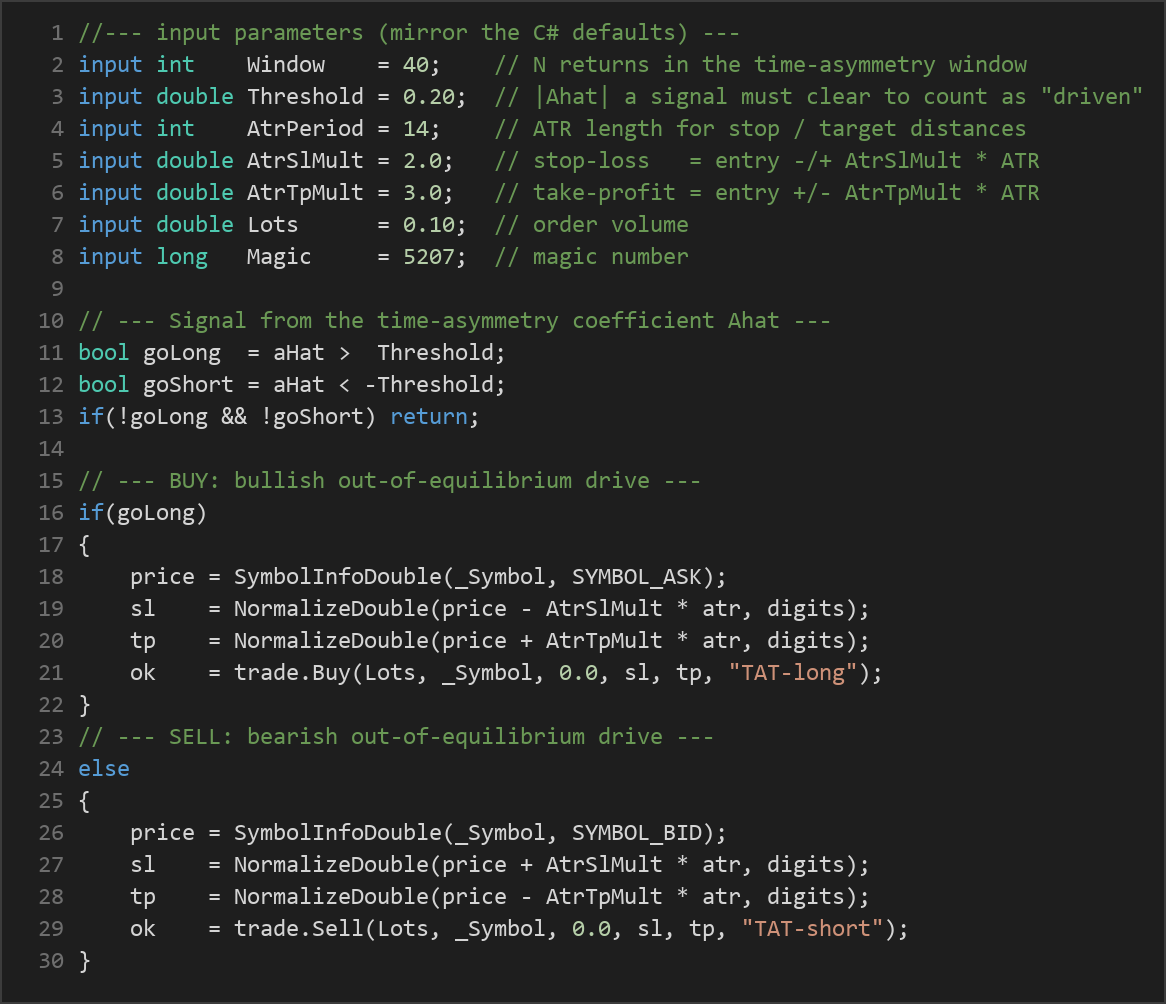
Task: Click the 'AtrSlMult' input name on line 5
Action: pyautogui.click(x=305, y=161)
